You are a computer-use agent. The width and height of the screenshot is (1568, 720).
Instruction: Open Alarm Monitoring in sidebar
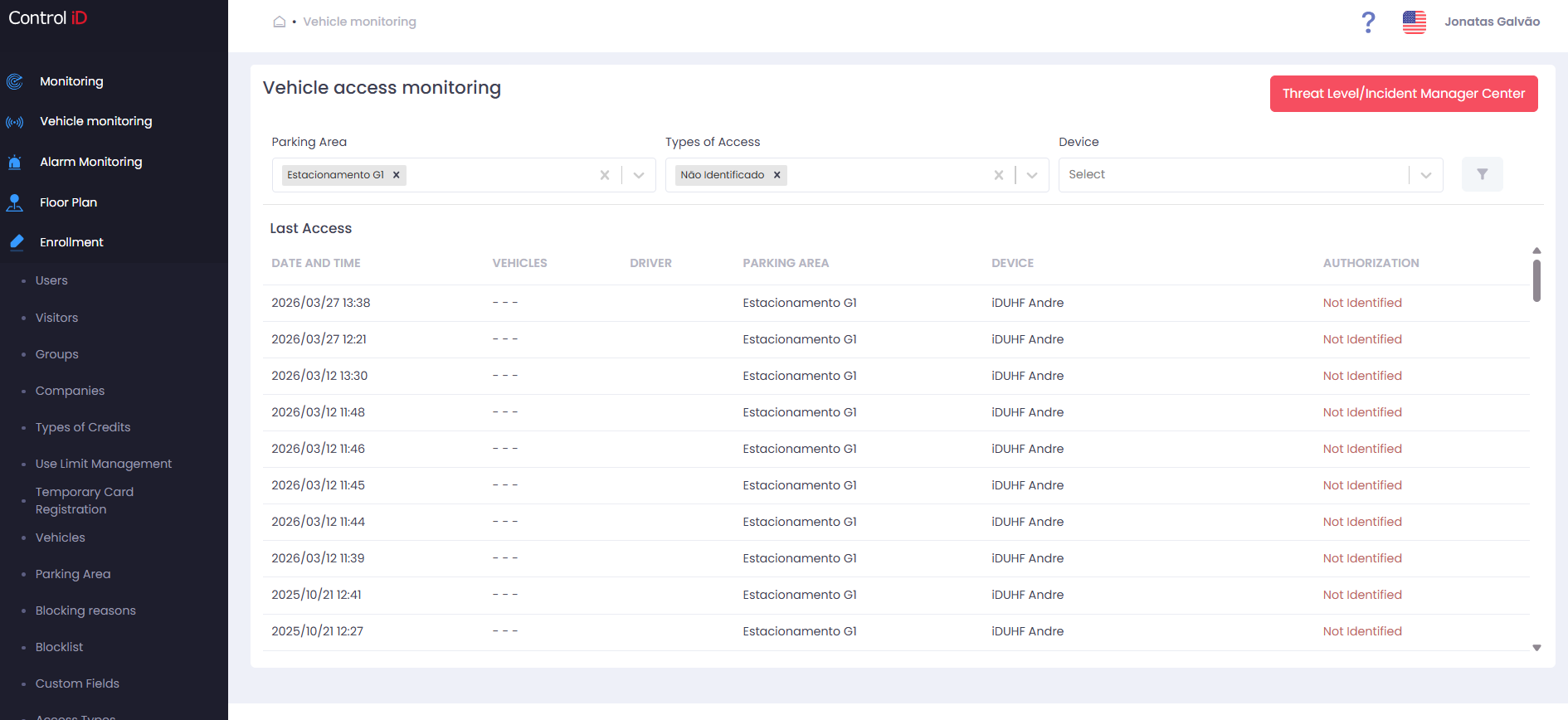tap(90, 162)
